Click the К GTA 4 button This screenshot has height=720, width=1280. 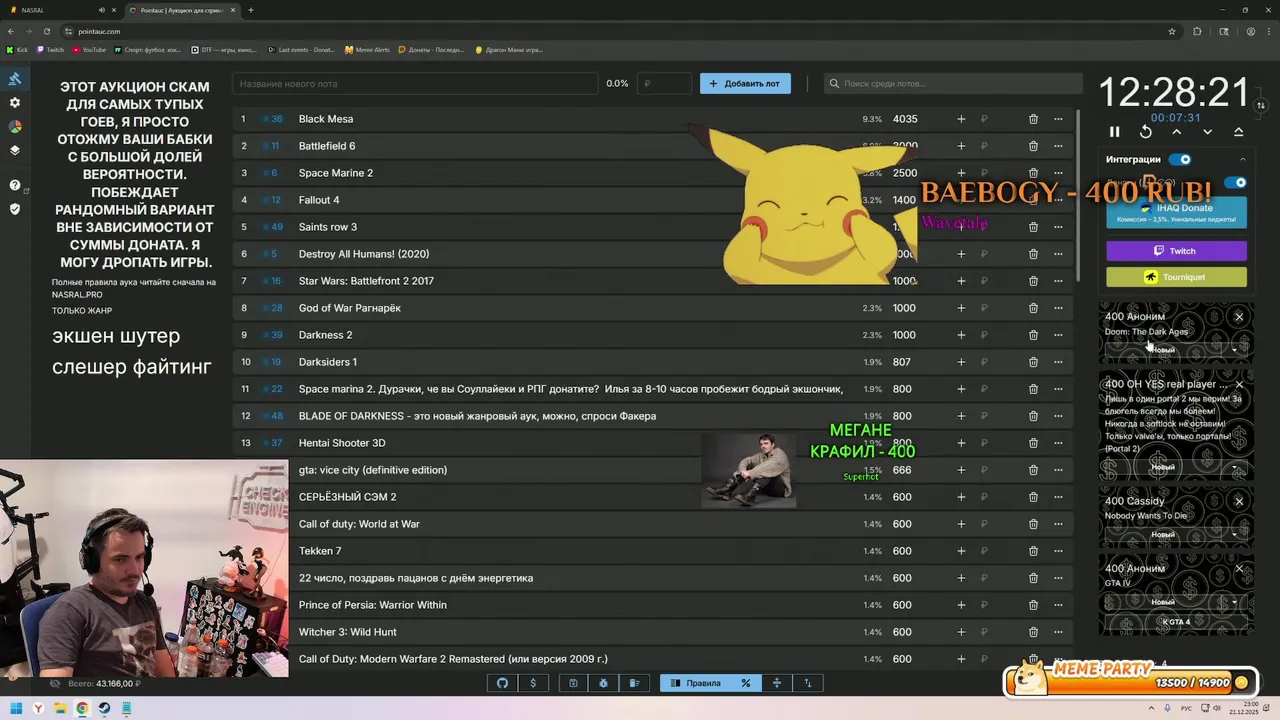click(x=1176, y=622)
